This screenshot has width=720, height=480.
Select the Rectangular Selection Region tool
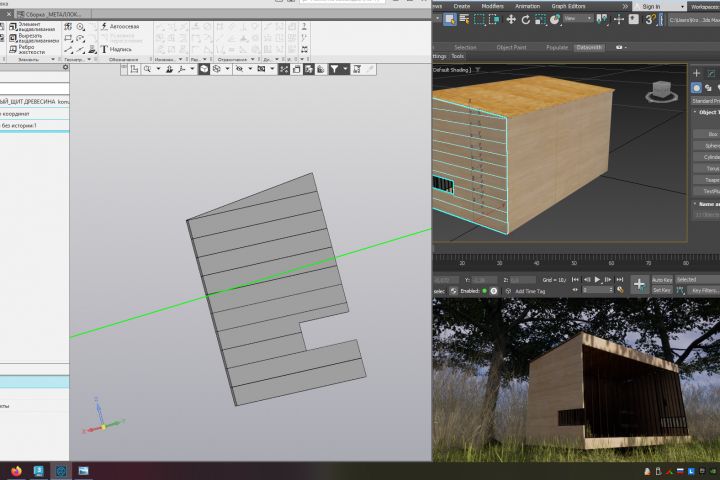click(479, 19)
